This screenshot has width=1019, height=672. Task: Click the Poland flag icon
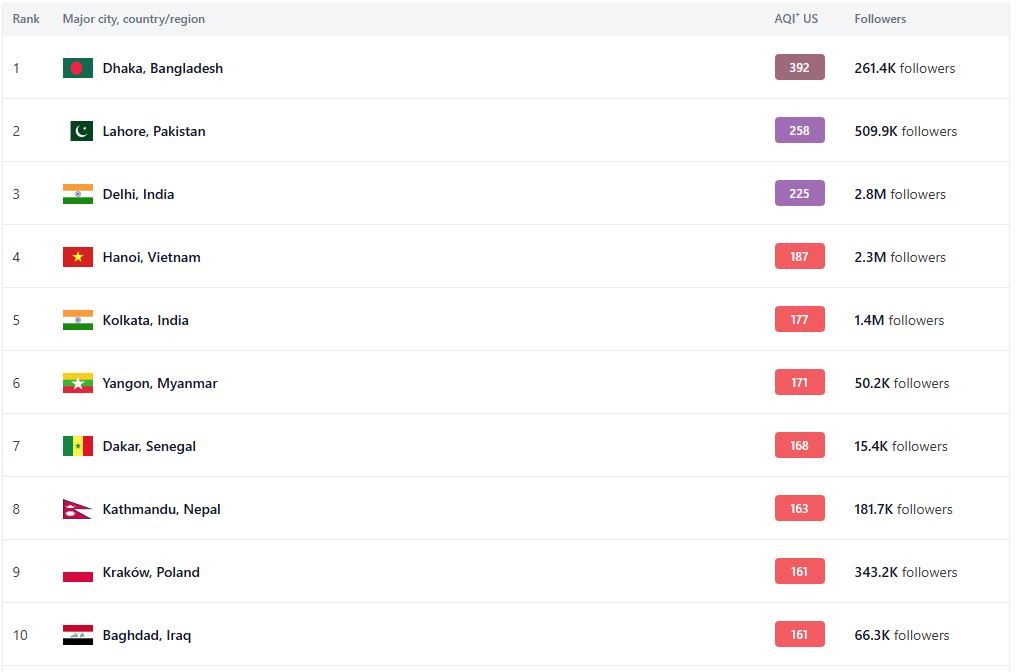click(77, 572)
